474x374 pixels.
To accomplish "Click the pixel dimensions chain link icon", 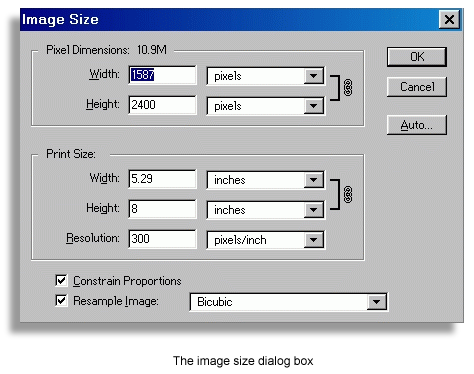I will (x=348, y=87).
